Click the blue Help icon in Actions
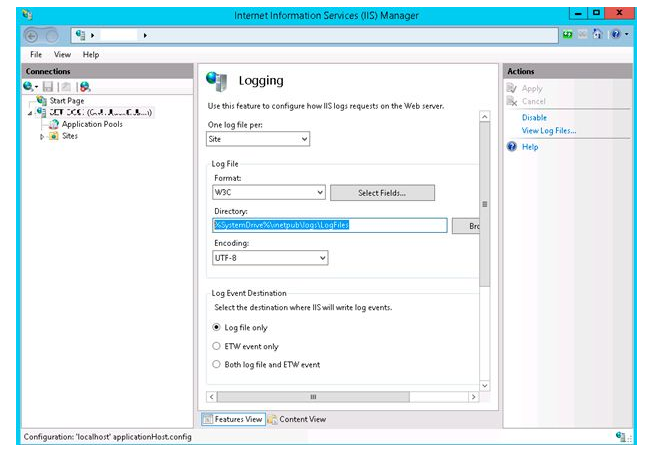This screenshot has height=451, width=667. [x=512, y=147]
